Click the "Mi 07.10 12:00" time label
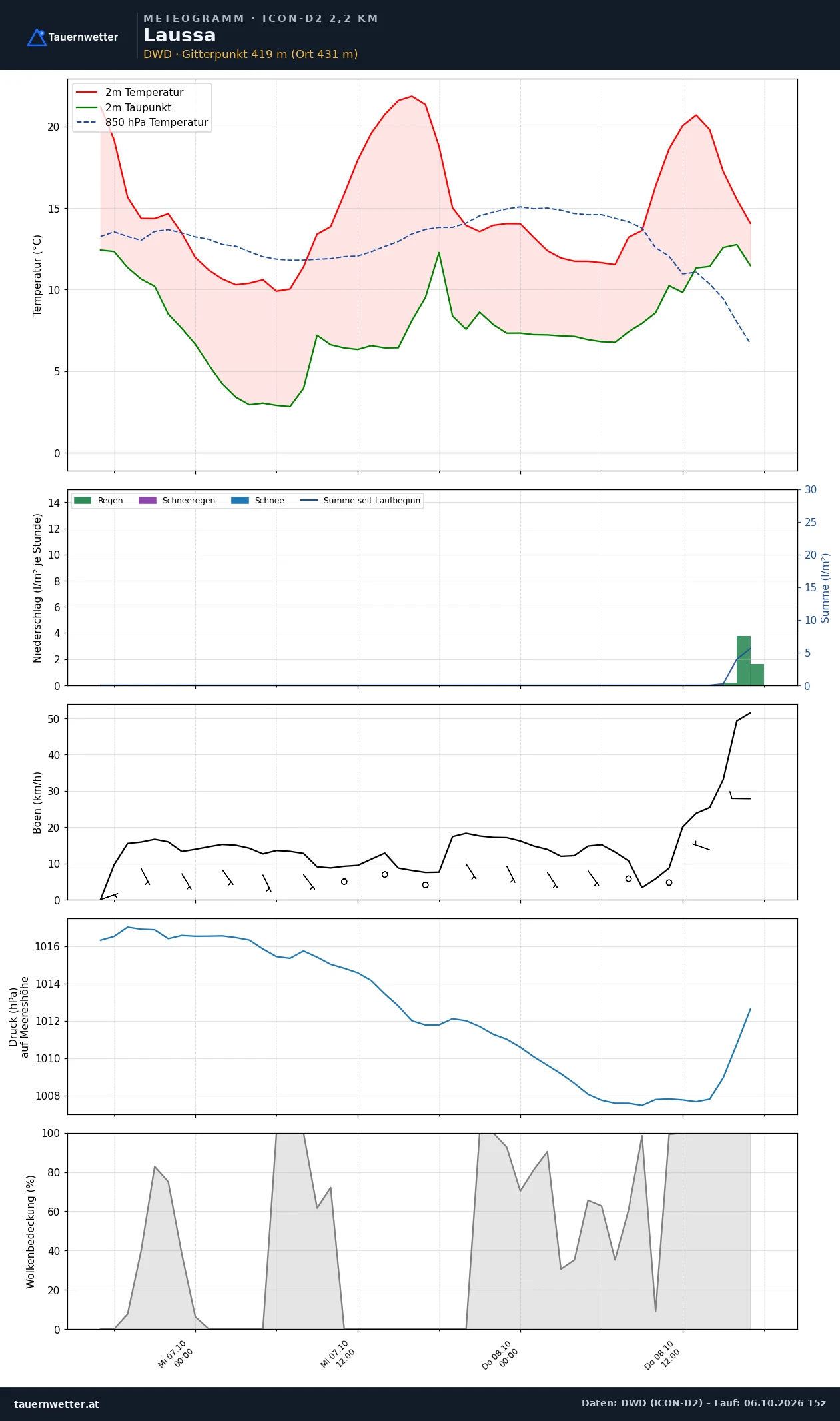 pyautogui.click(x=338, y=1354)
